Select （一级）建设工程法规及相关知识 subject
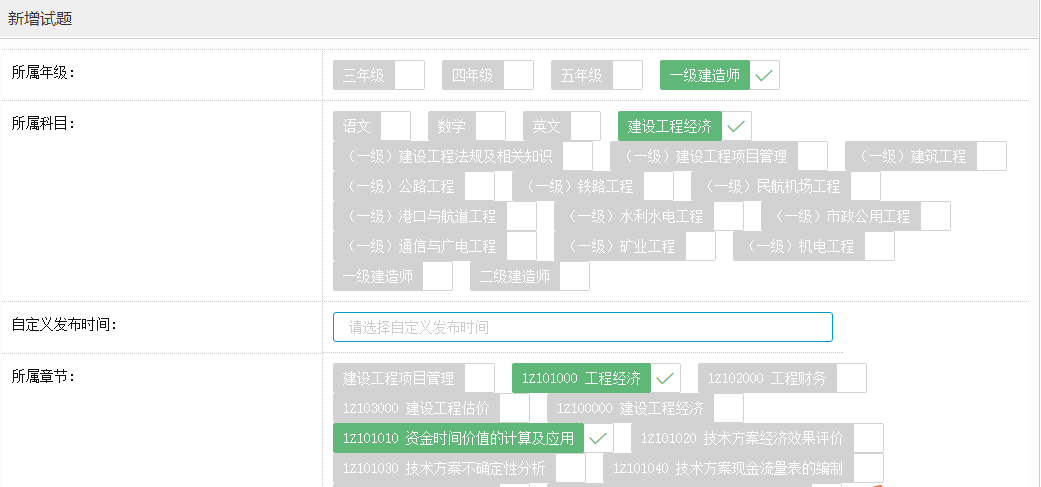Viewport: 1041px width, 487px height. [x=448, y=156]
